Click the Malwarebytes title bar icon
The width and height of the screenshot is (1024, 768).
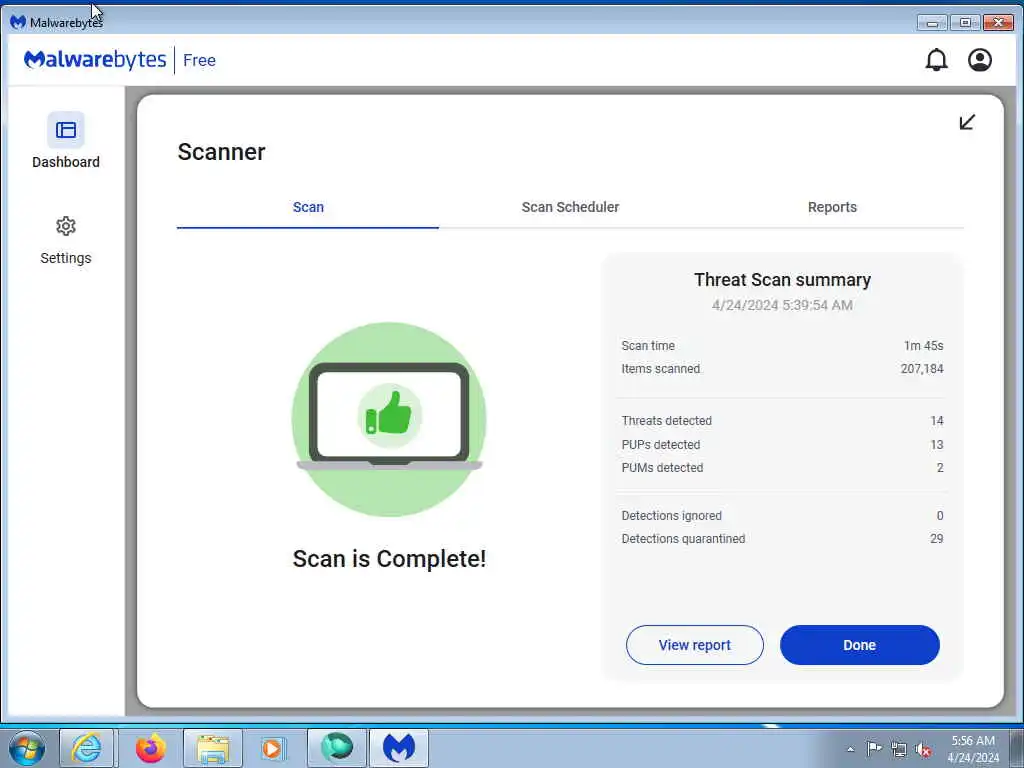[x=18, y=22]
